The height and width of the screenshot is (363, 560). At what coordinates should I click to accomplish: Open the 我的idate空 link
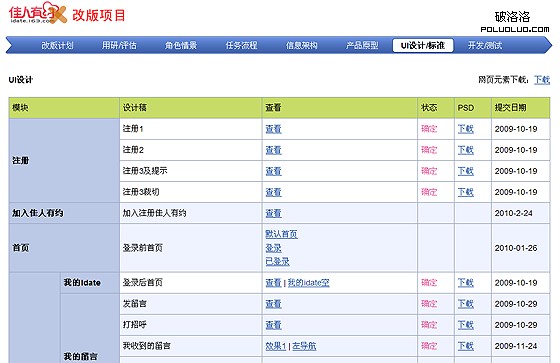[309, 283]
